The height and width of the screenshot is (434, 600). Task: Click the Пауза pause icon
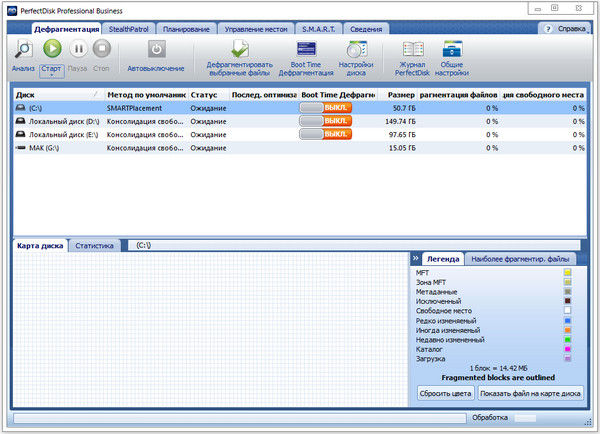pos(78,48)
